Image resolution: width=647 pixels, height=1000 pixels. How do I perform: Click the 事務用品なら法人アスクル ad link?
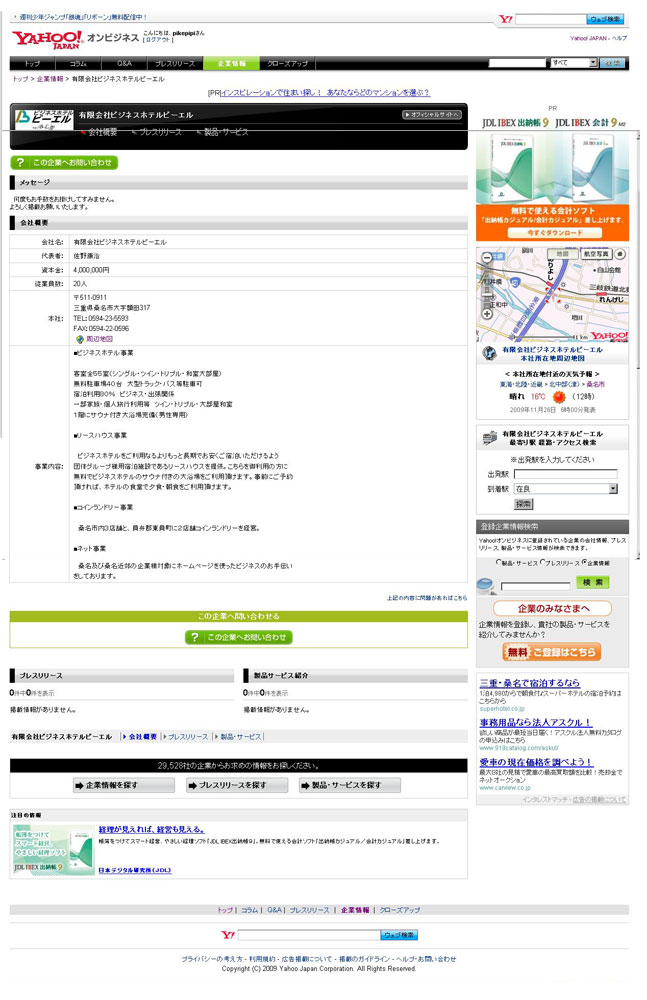536,723
